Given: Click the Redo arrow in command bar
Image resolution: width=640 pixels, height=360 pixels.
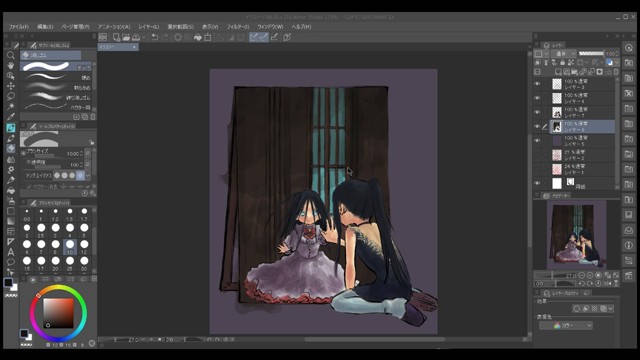Looking at the screenshot, I should (164, 37).
